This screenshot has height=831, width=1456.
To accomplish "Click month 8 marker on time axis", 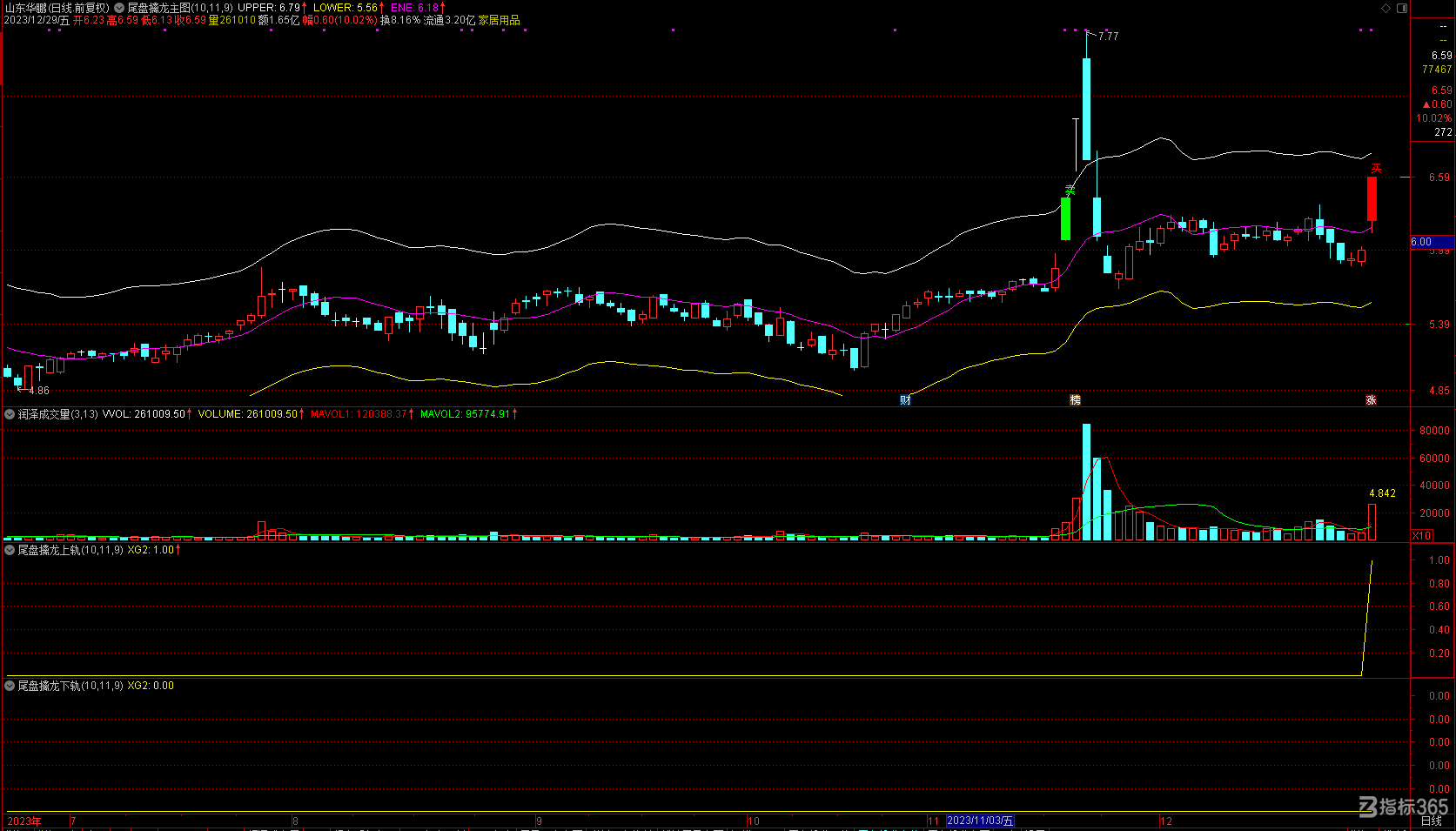I will [295, 821].
